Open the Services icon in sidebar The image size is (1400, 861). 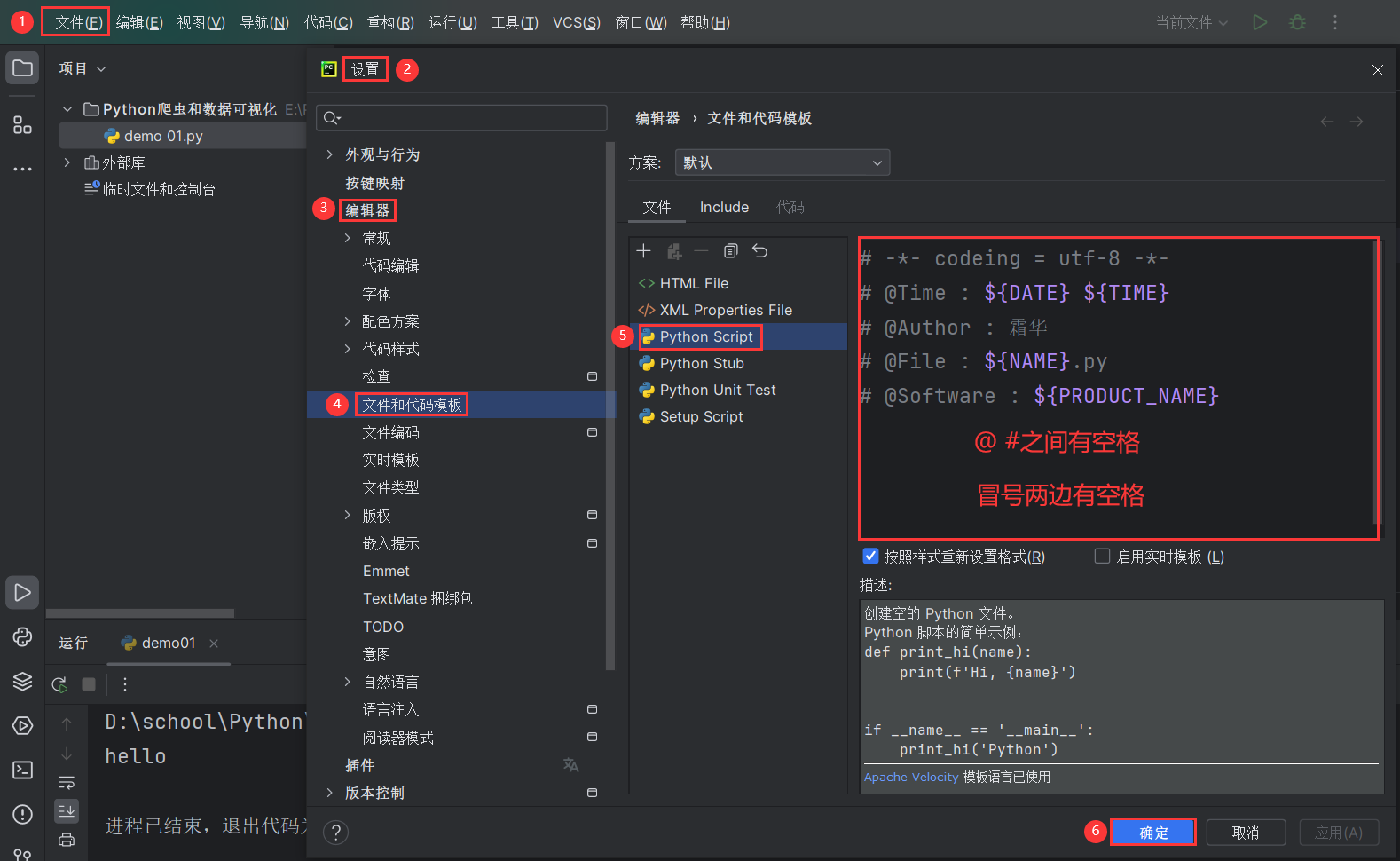[x=22, y=725]
